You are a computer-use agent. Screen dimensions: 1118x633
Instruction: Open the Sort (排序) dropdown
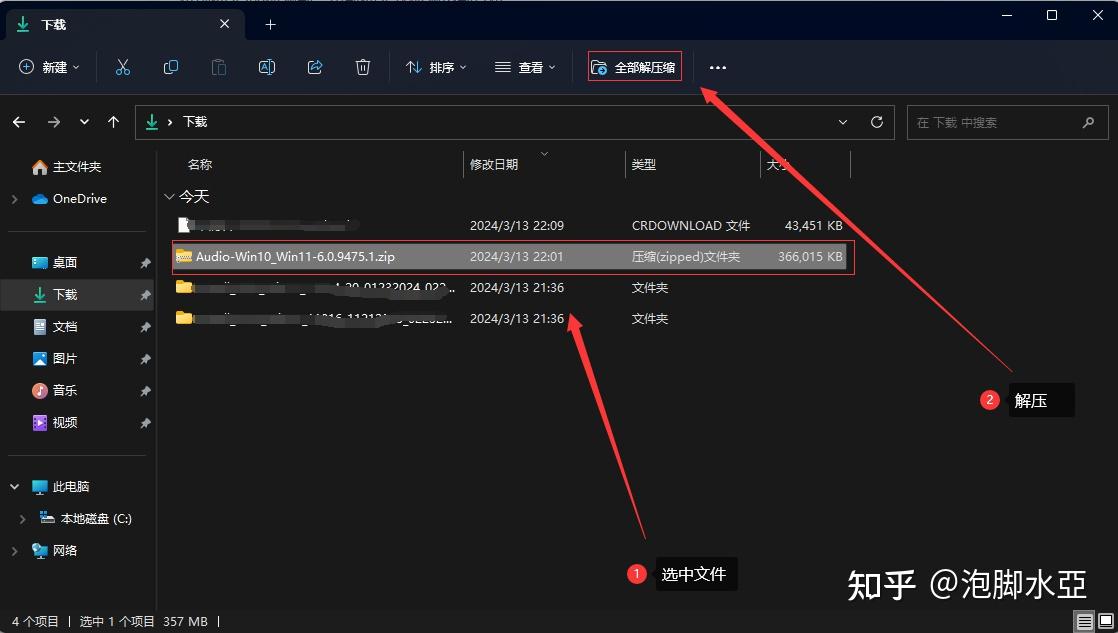click(436, 67)
